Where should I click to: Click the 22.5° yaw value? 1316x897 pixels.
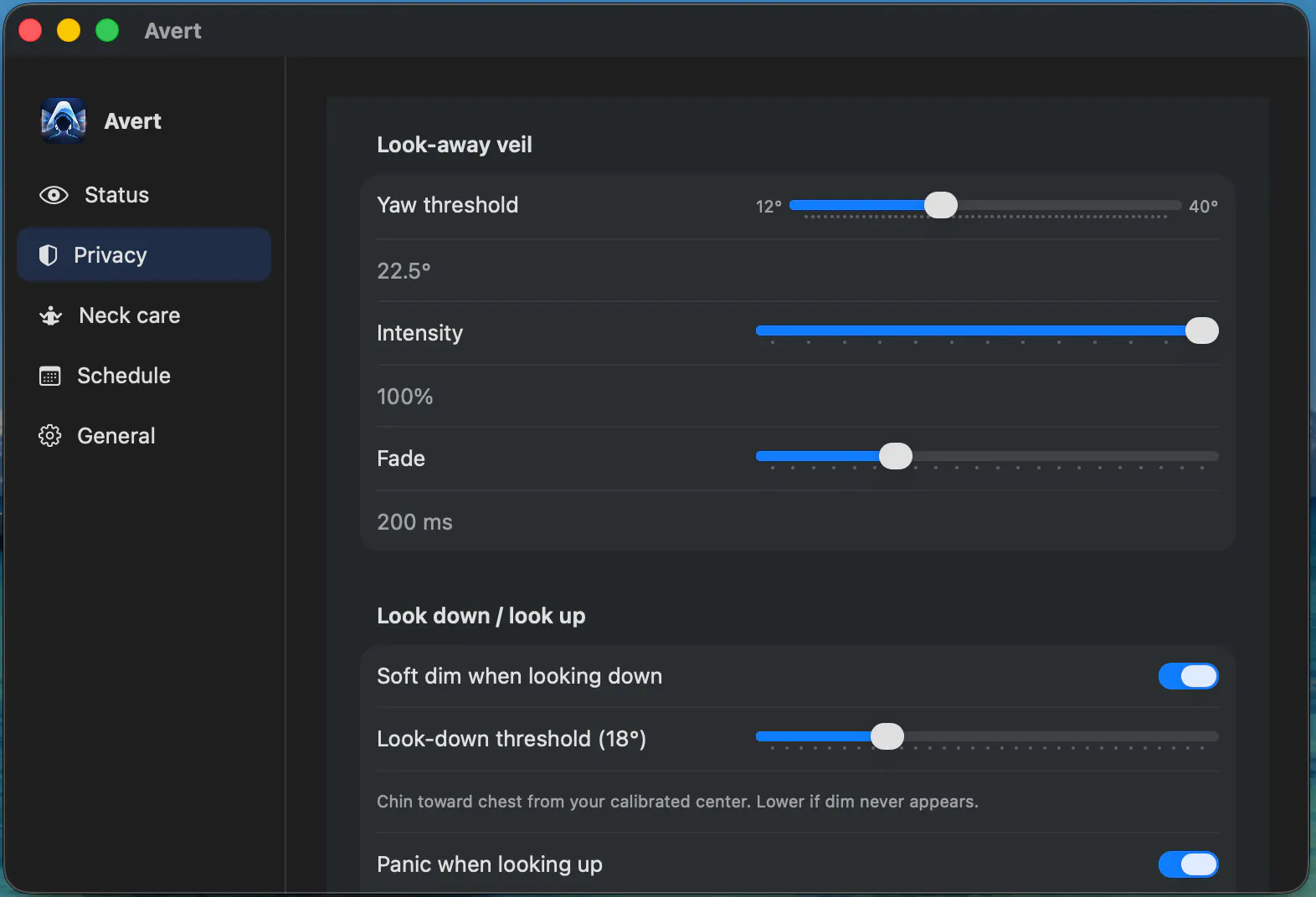tap(404, 271)
